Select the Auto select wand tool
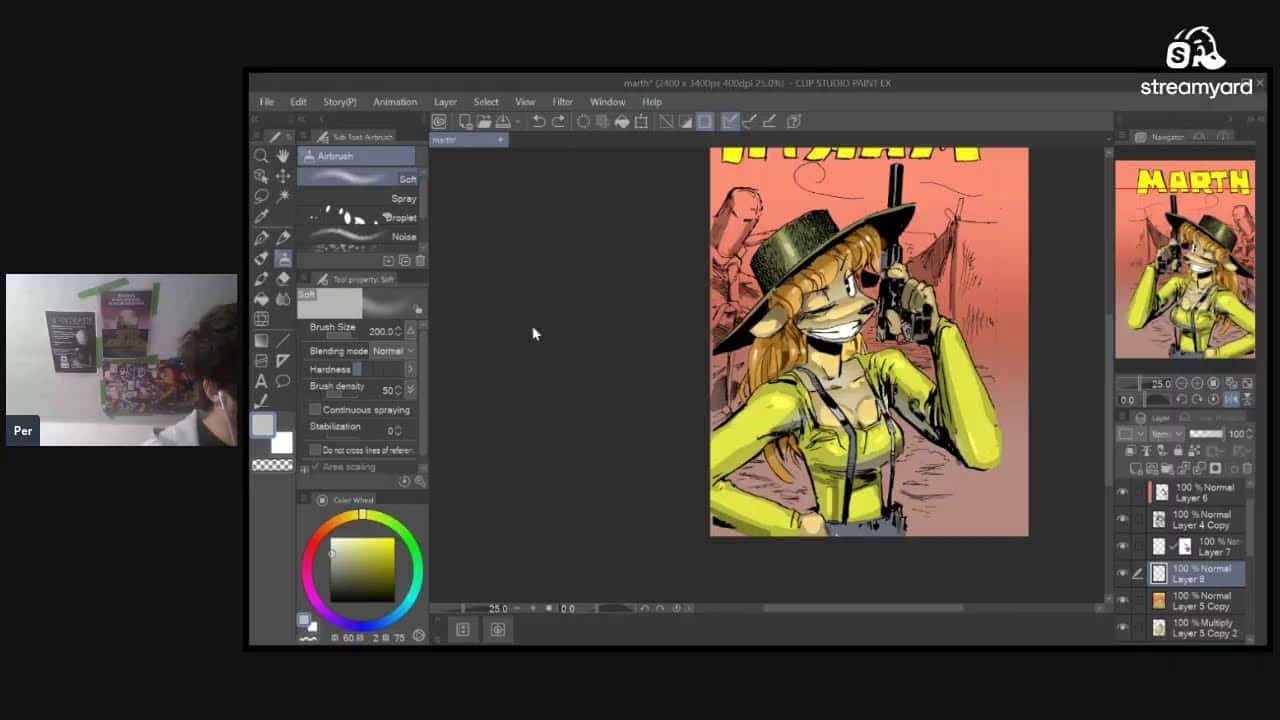The height and width of the screenshot is (720, 1280). [283, 196]
